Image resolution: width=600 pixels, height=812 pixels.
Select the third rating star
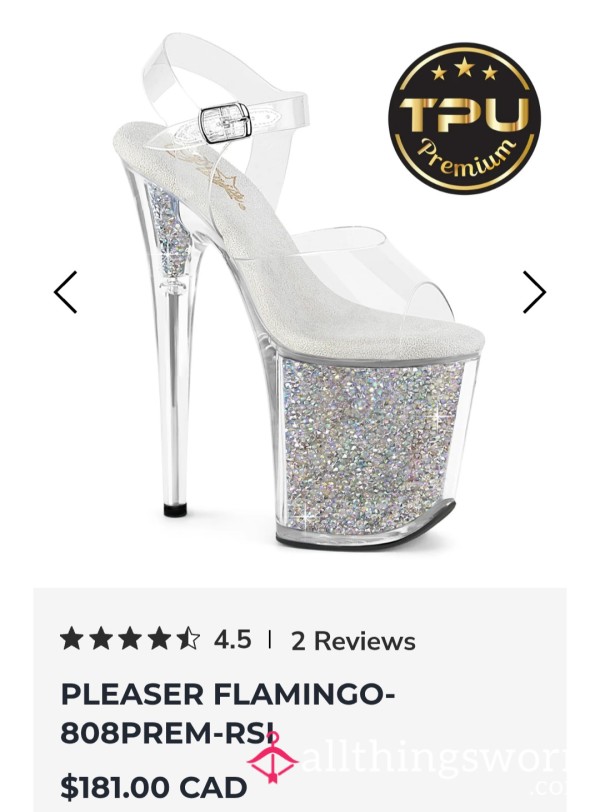[x=129, y=639]
